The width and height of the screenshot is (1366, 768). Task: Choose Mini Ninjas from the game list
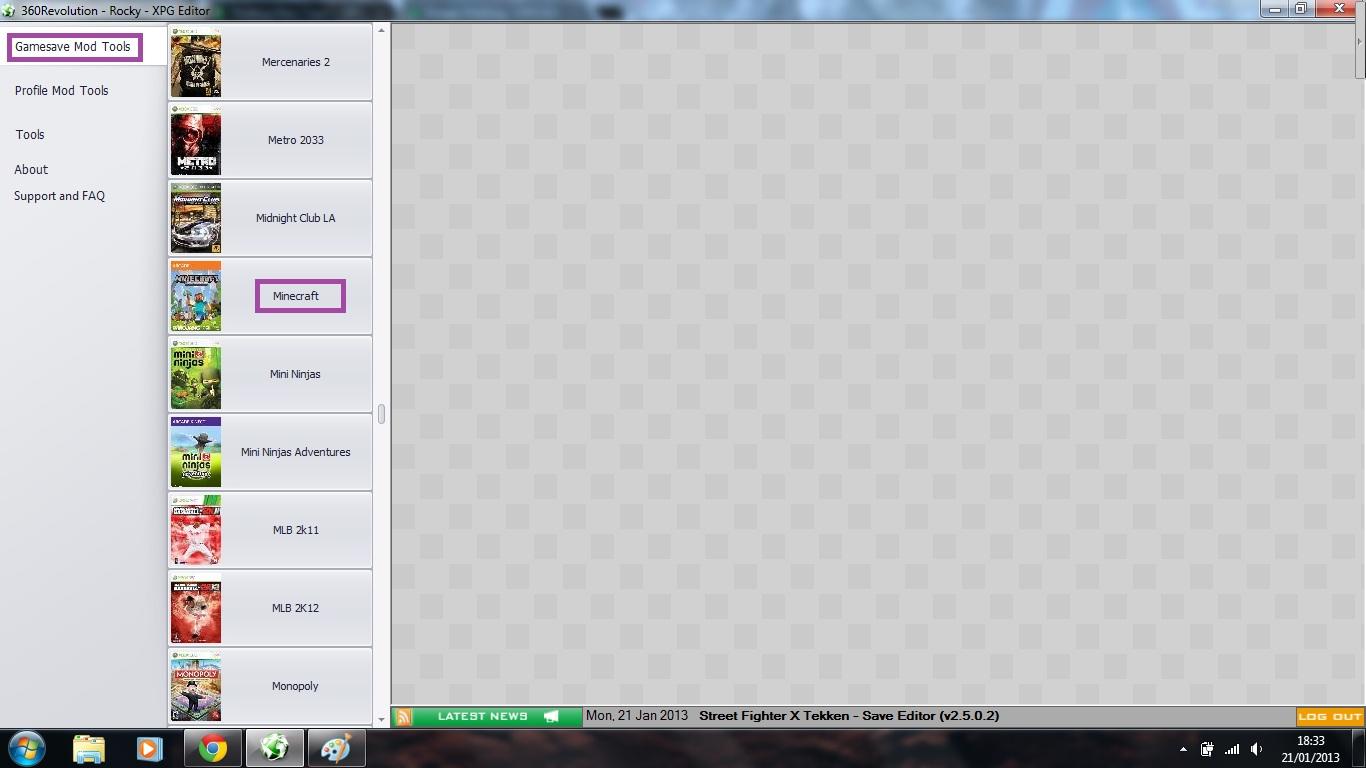[295, 374]
